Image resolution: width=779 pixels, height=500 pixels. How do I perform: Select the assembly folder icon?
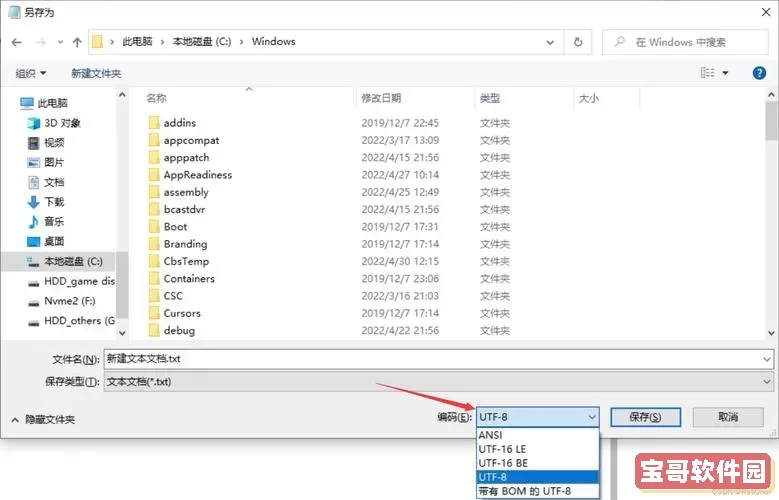pyautogui.click(x=154, y=192)
